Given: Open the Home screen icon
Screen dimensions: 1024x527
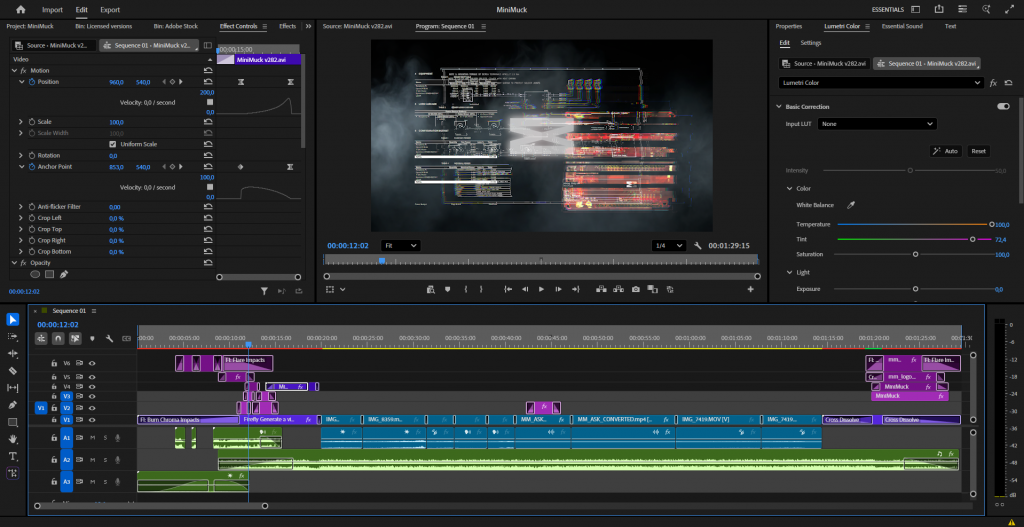Looking at the screenshot, I should (20, 9).
